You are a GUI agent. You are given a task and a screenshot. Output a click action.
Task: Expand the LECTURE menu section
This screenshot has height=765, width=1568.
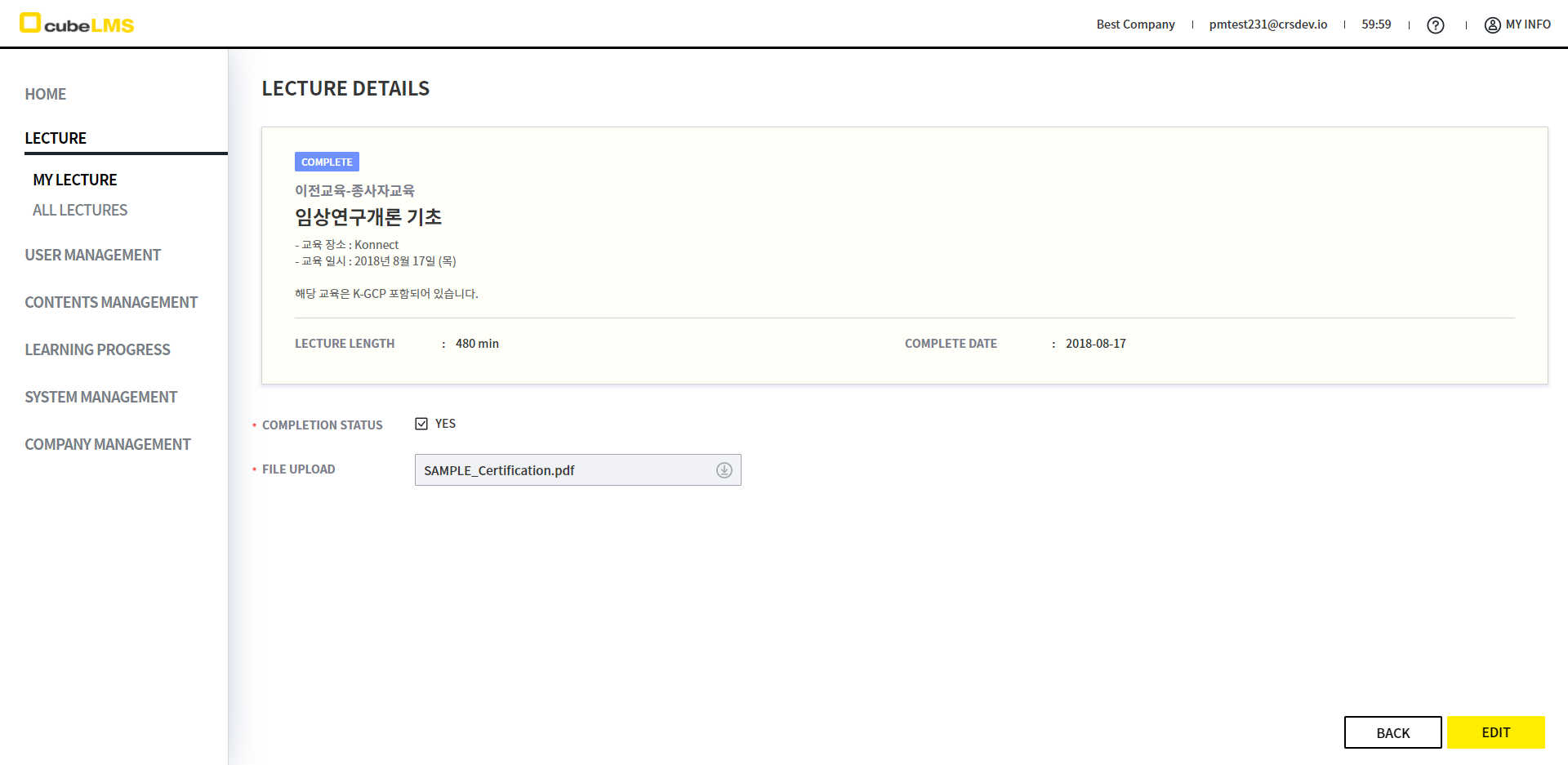56,138
